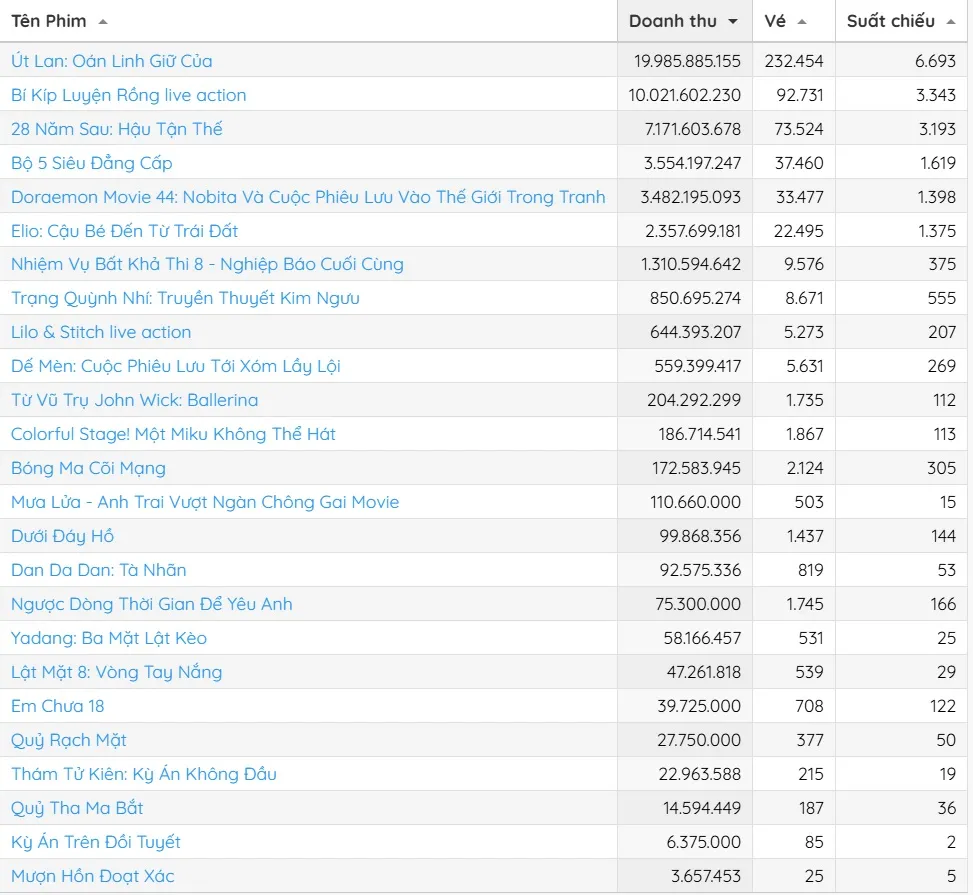Click the Suất chiếu column header text
This screenshot has width=973, height=895.
[x=890, y=21]
